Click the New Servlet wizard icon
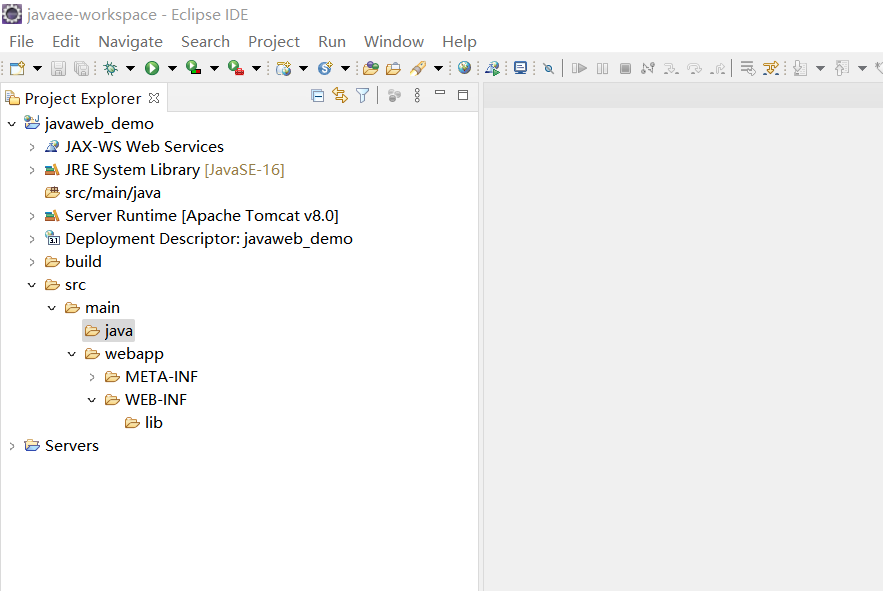 [325, 68]
